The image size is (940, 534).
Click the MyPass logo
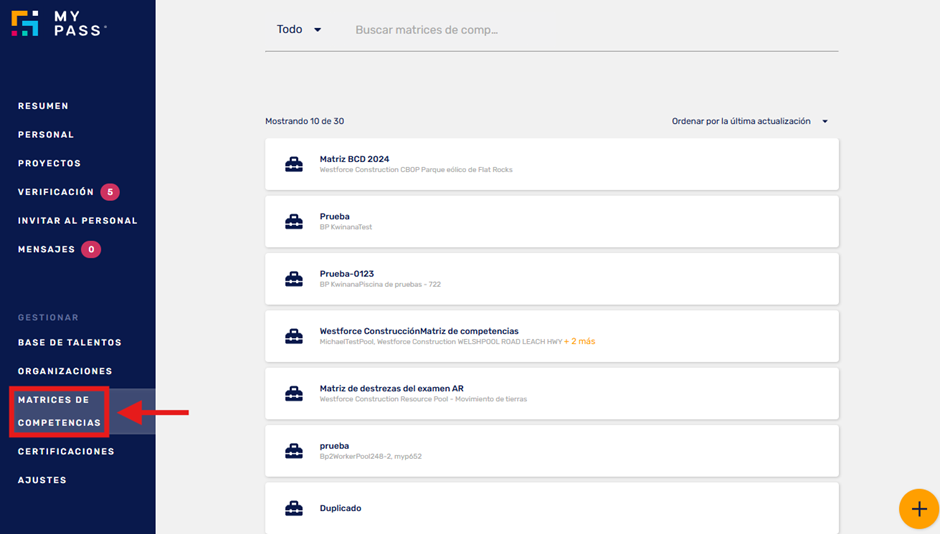[x=59, y=23]
